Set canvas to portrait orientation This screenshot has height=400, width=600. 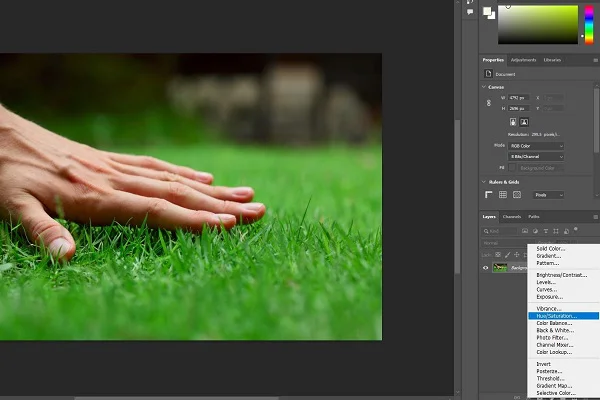tap(513, 122)
